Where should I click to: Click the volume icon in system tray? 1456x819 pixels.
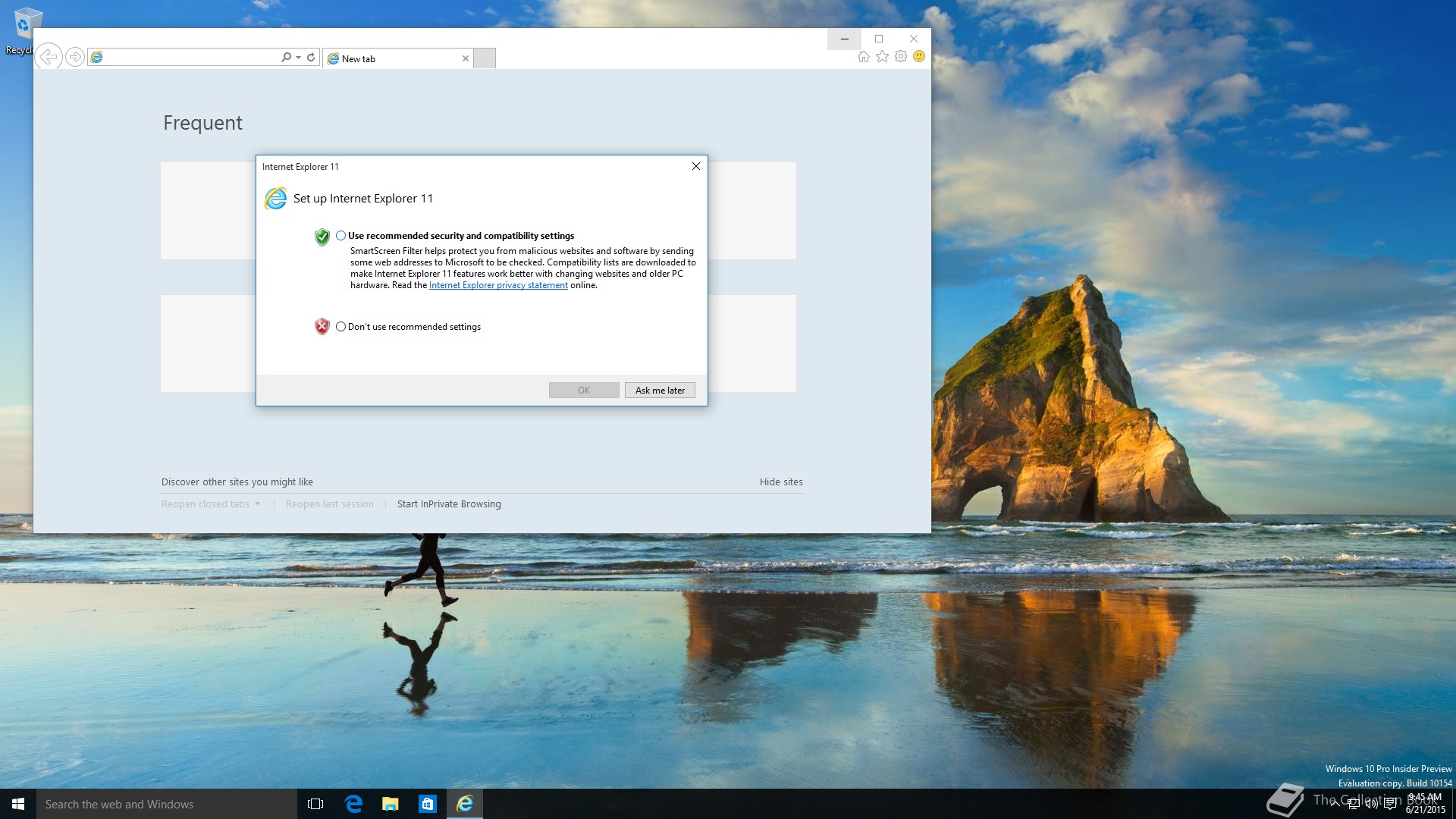[1371, 804]
